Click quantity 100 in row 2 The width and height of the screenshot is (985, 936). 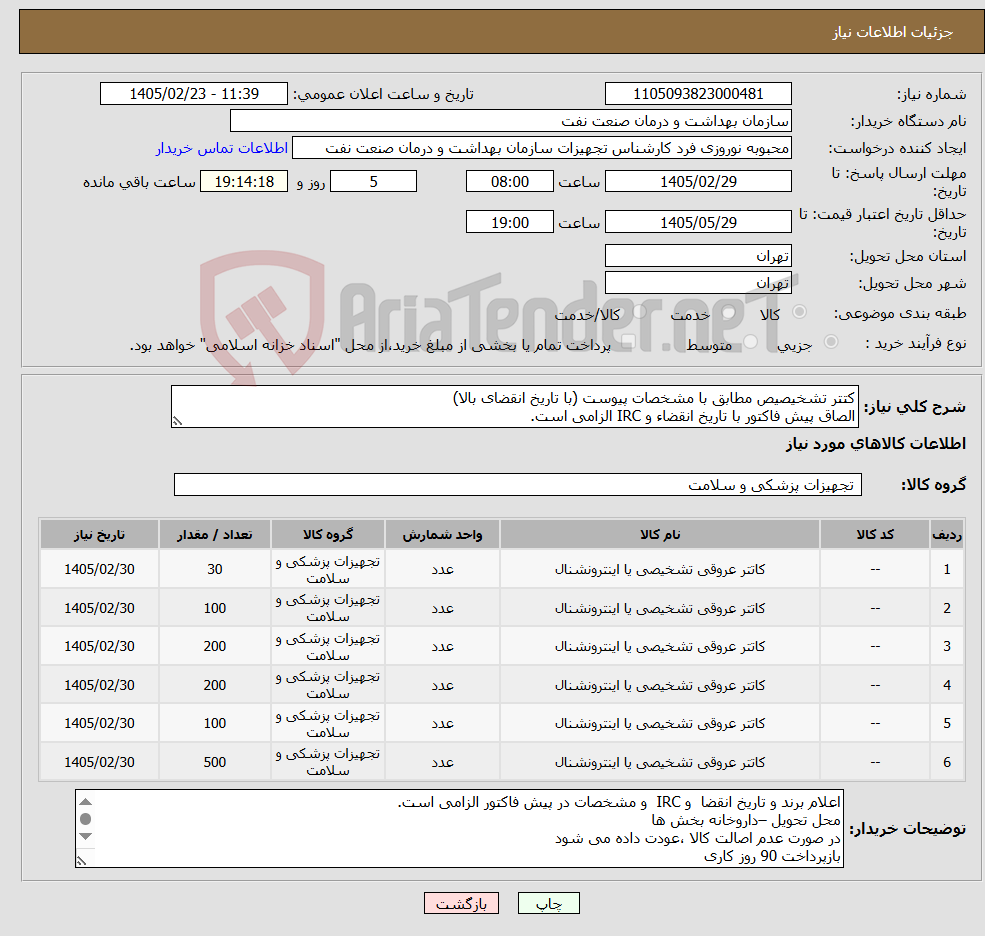215,608
